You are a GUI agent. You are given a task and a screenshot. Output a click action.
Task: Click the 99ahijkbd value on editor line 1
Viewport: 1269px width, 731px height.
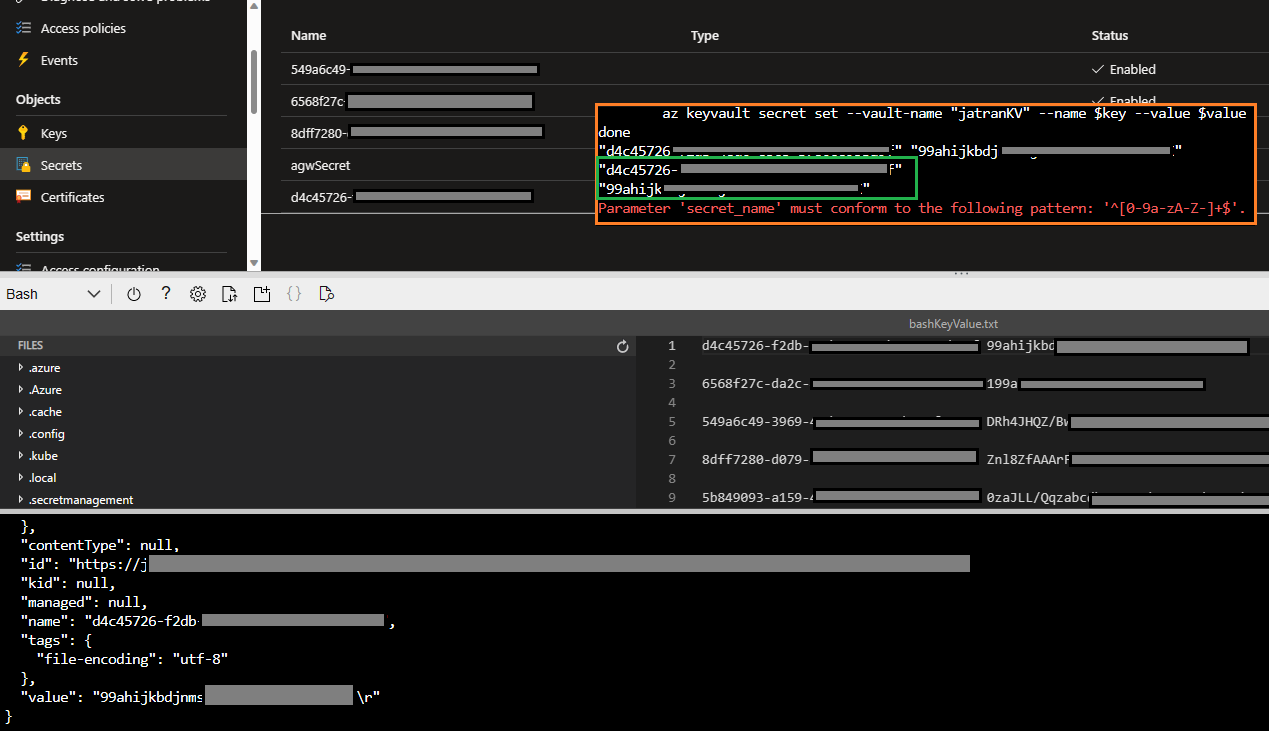pos(1020,346)
